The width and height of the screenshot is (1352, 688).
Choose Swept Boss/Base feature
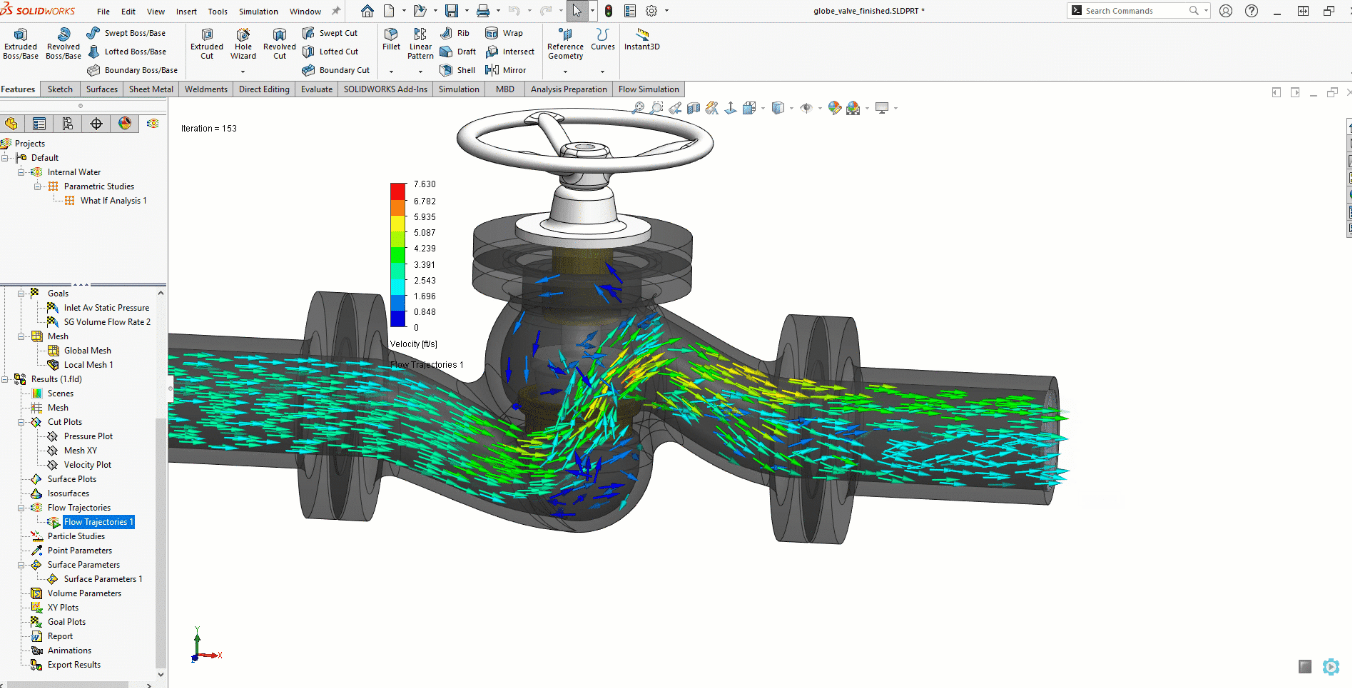coord(126,33)
